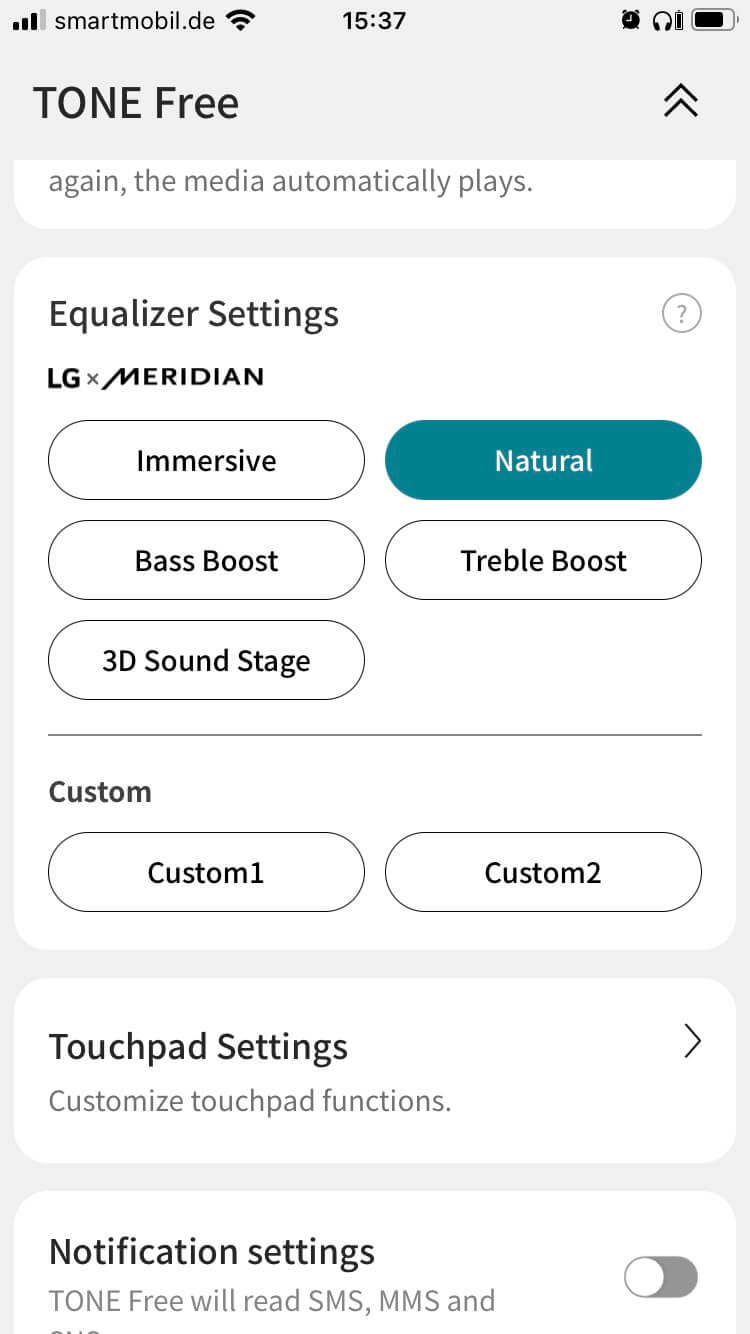The height and width of the screenshot is (1334, 750).
Task: Tap the double-chevron collapse icon
Action: coord(680,101)
